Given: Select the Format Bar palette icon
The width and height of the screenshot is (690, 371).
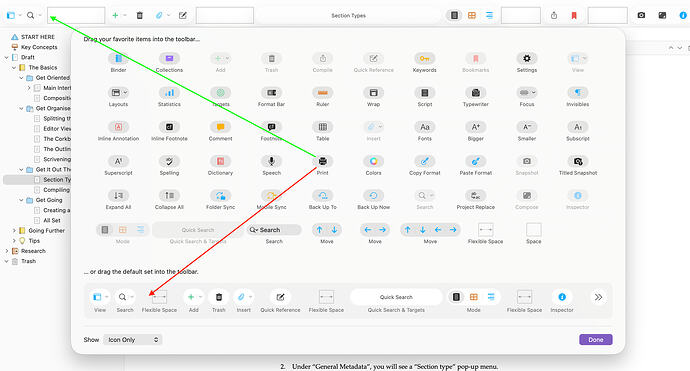Looking at the screenshot, I should [x=271, y=93].
